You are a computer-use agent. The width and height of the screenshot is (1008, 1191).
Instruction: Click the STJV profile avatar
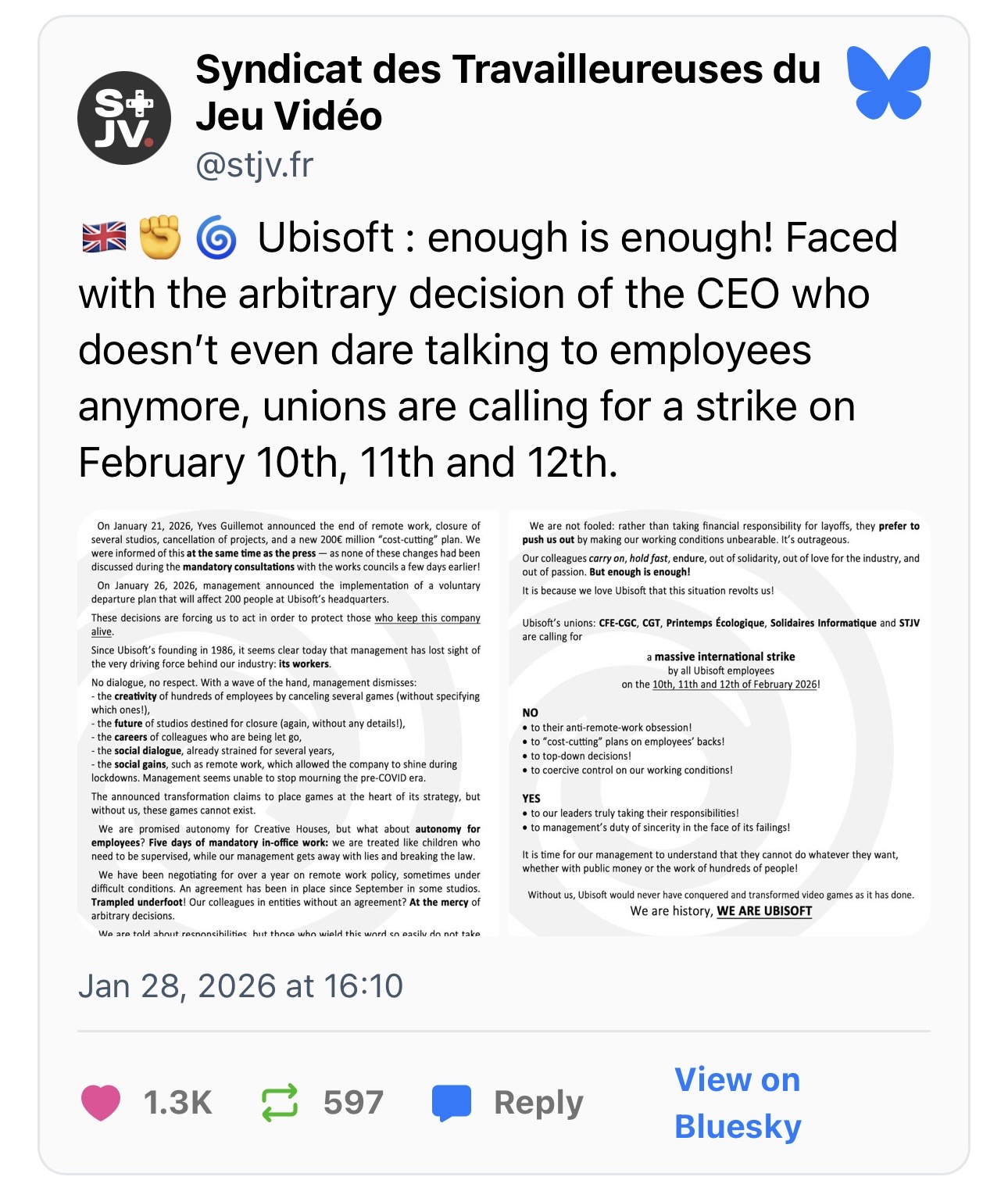[x=124, y=118]
